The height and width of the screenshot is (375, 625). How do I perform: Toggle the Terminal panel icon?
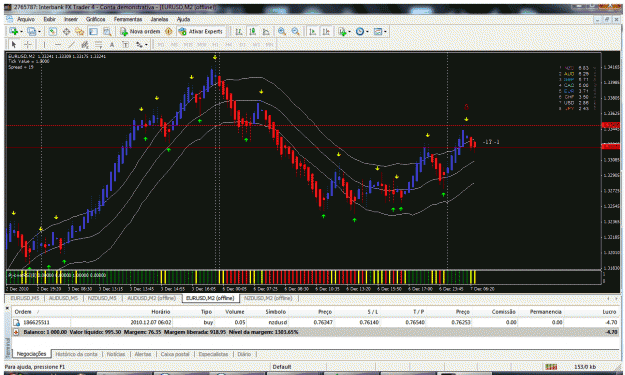(93, 31)
